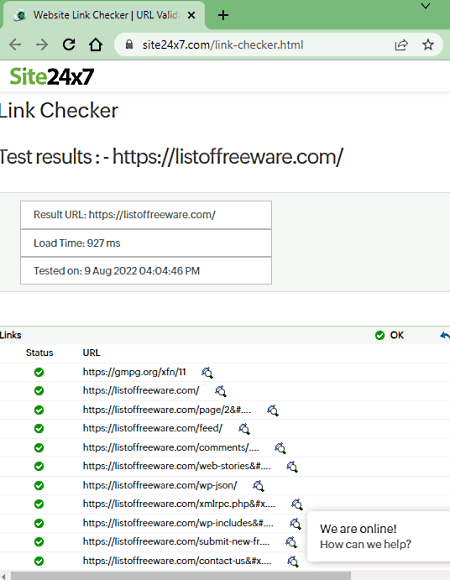
Task: Go back to the previous page
Action: 15,45
